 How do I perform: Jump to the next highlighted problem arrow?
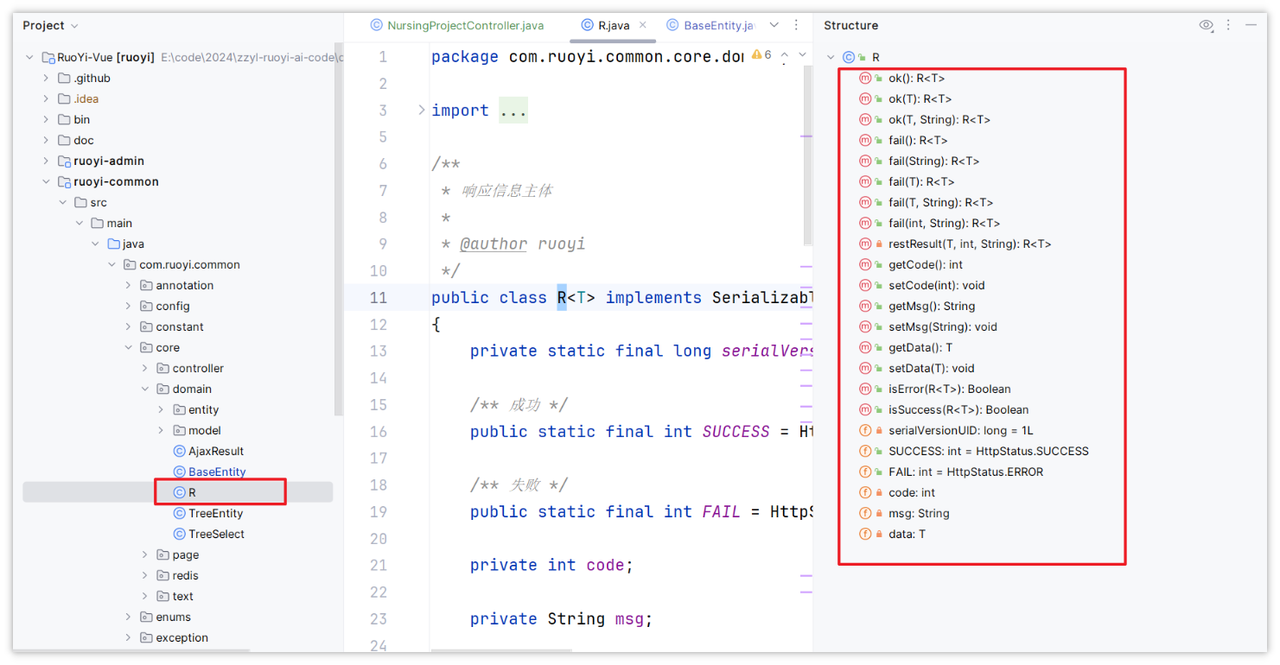point(802,55)
